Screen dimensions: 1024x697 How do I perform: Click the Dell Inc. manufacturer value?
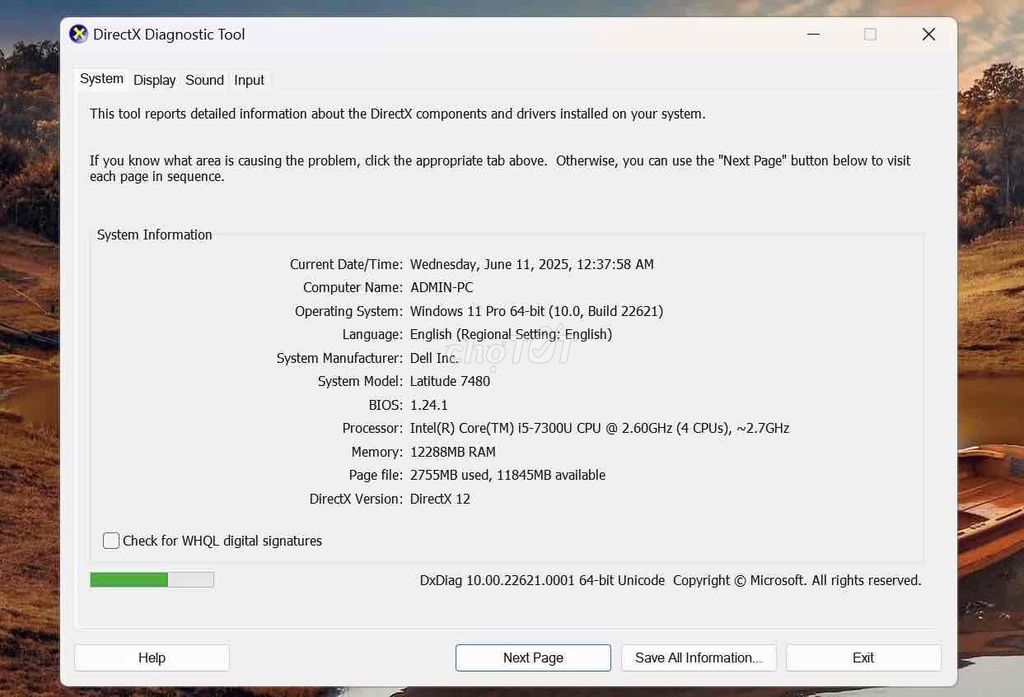(434, 358)
